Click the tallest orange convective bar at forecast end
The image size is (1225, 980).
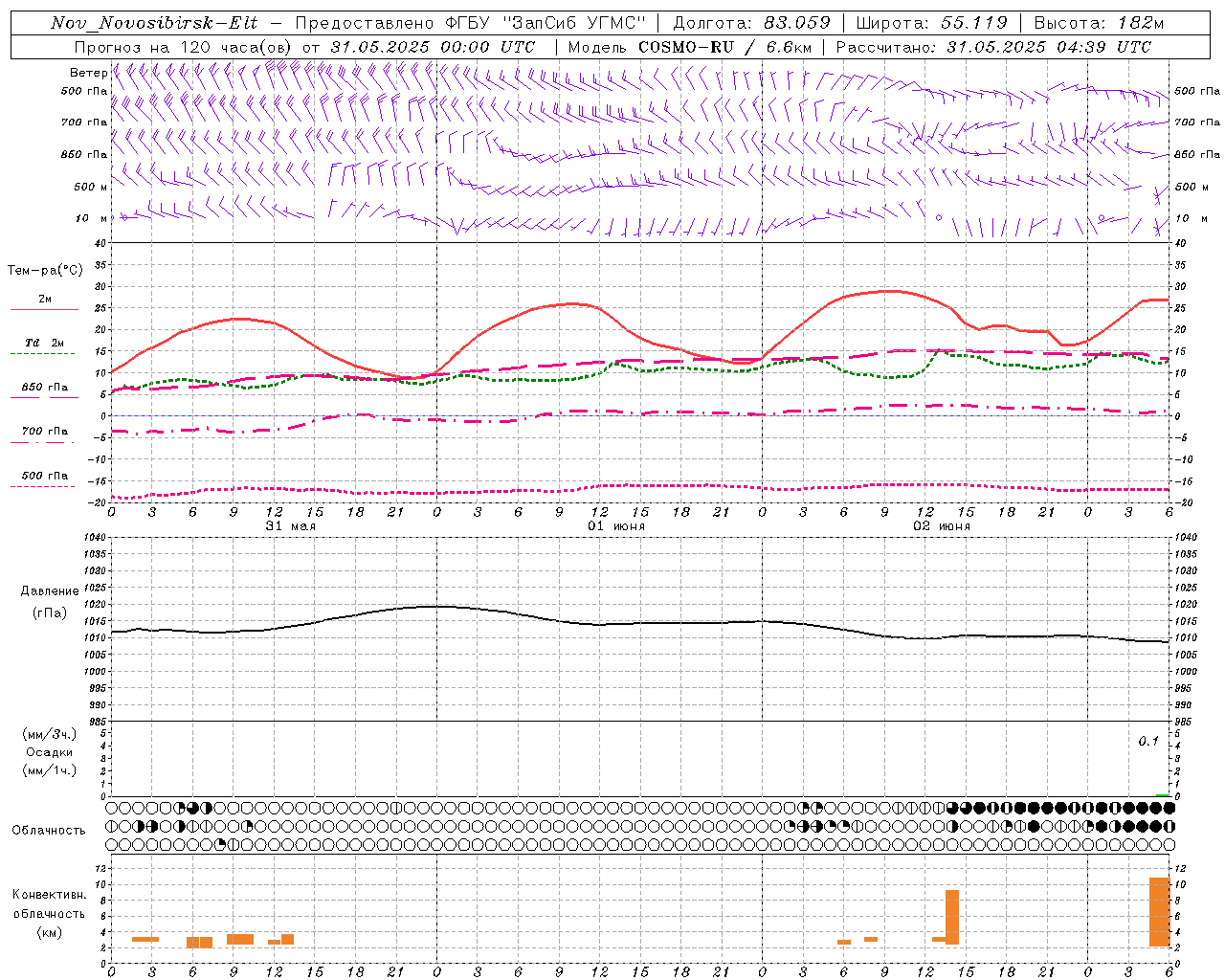point(1159,912)
